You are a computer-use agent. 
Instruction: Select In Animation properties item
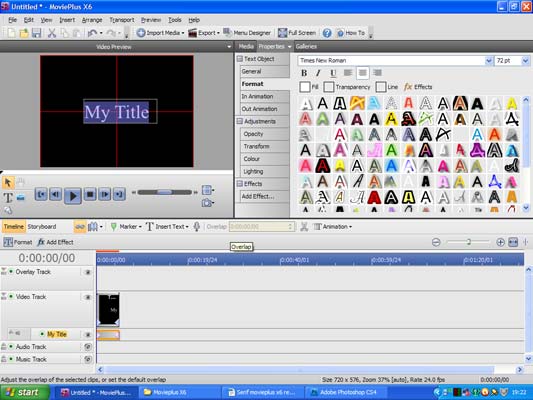264,97
